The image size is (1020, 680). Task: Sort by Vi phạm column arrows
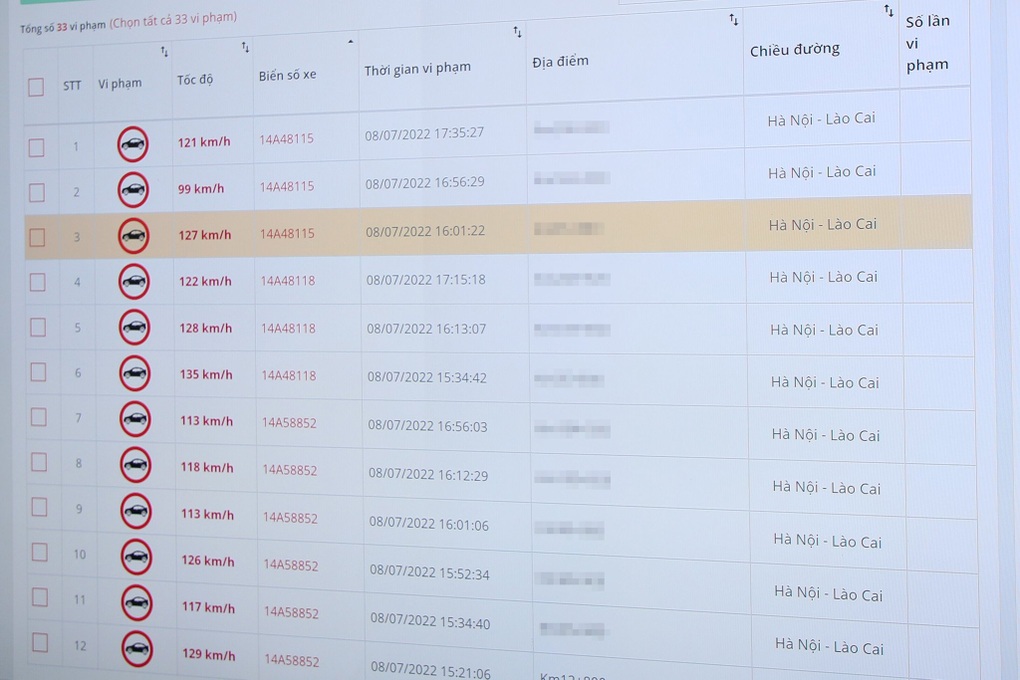pyautogui.click(x=165, y=52)
